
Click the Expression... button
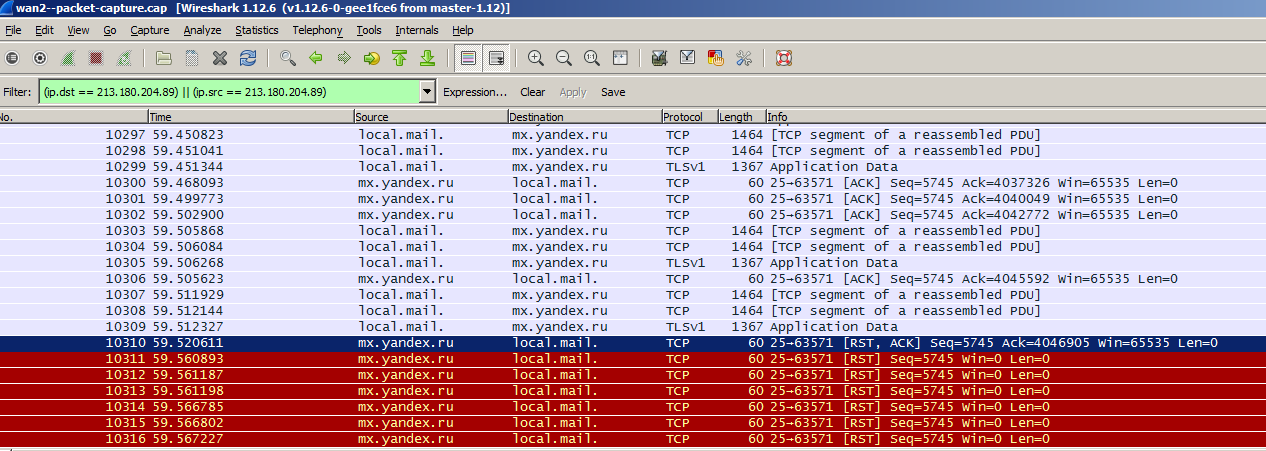tap(475, 92)
